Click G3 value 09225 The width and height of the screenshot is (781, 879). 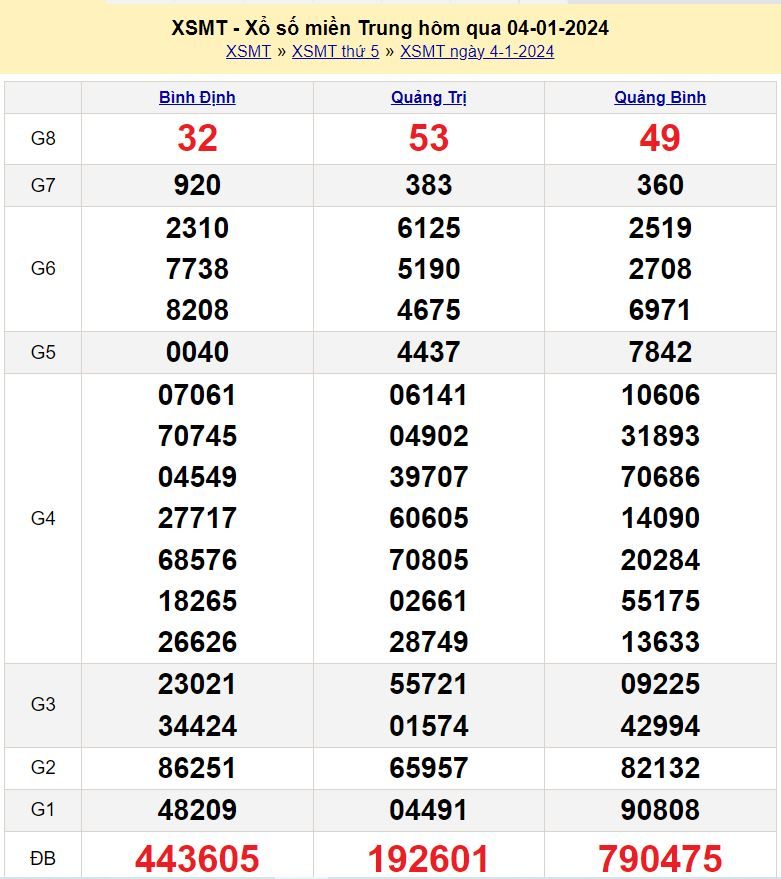[x=660, y=684]
